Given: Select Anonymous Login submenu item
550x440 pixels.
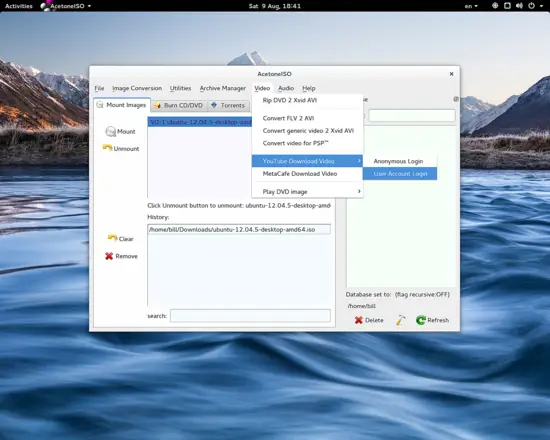Looking at the screenshot, I should 400,161.
